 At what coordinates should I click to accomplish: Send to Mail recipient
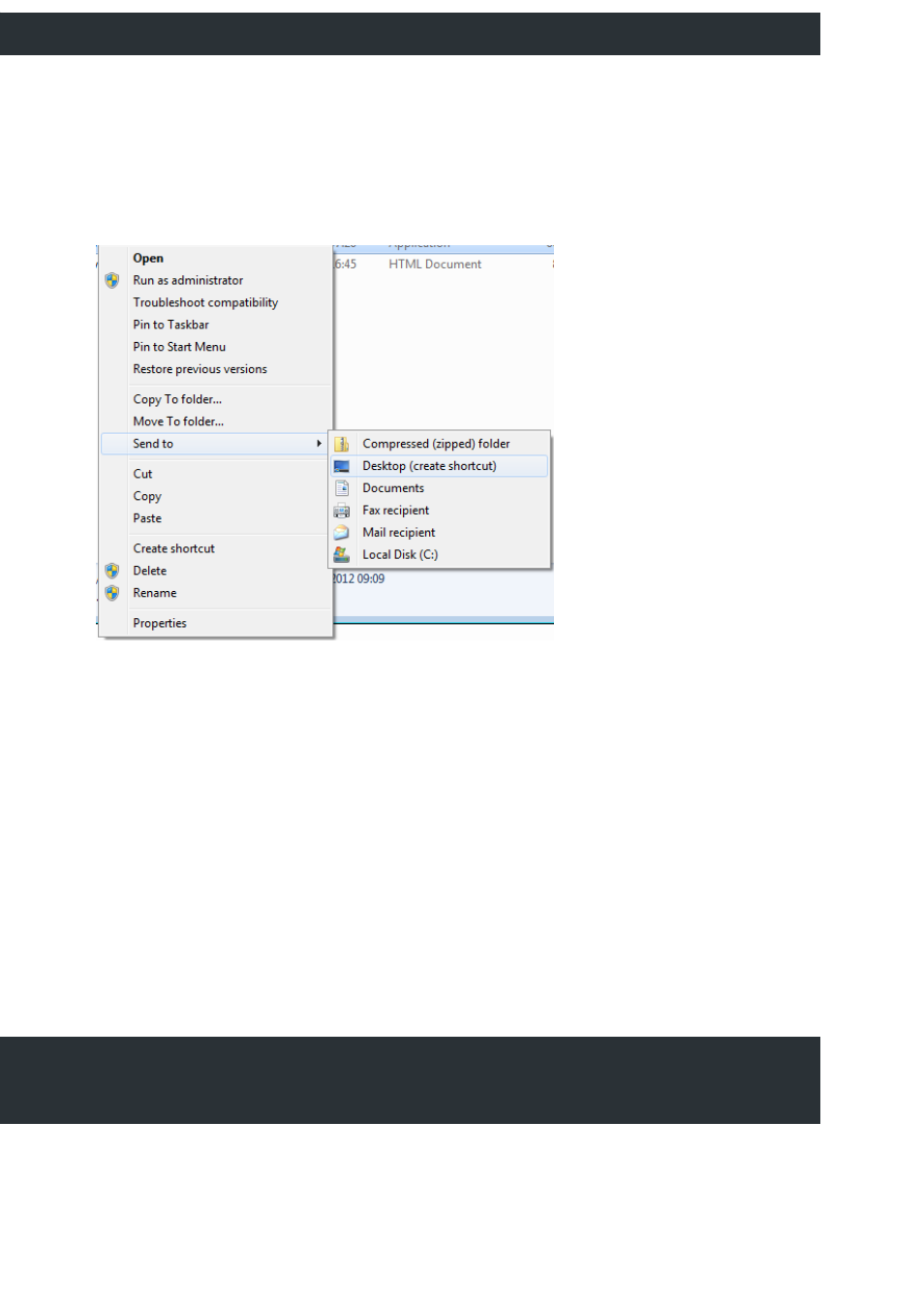pyautogui.click(x=440, y=533)
